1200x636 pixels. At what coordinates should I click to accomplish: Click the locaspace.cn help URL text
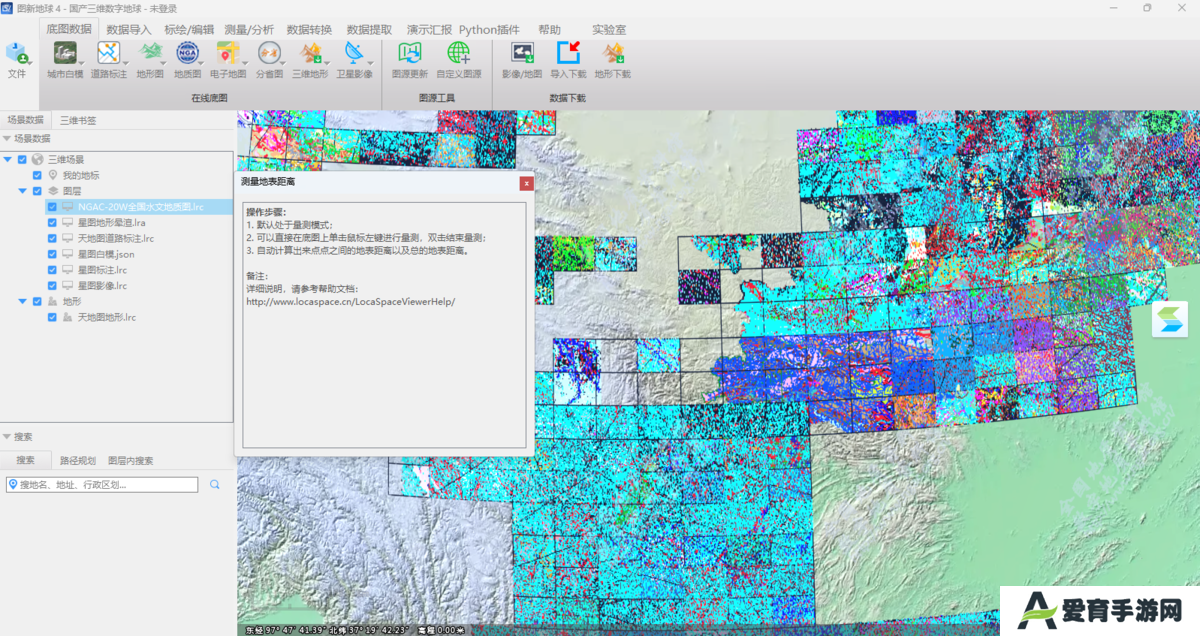[x=350, y=301]
